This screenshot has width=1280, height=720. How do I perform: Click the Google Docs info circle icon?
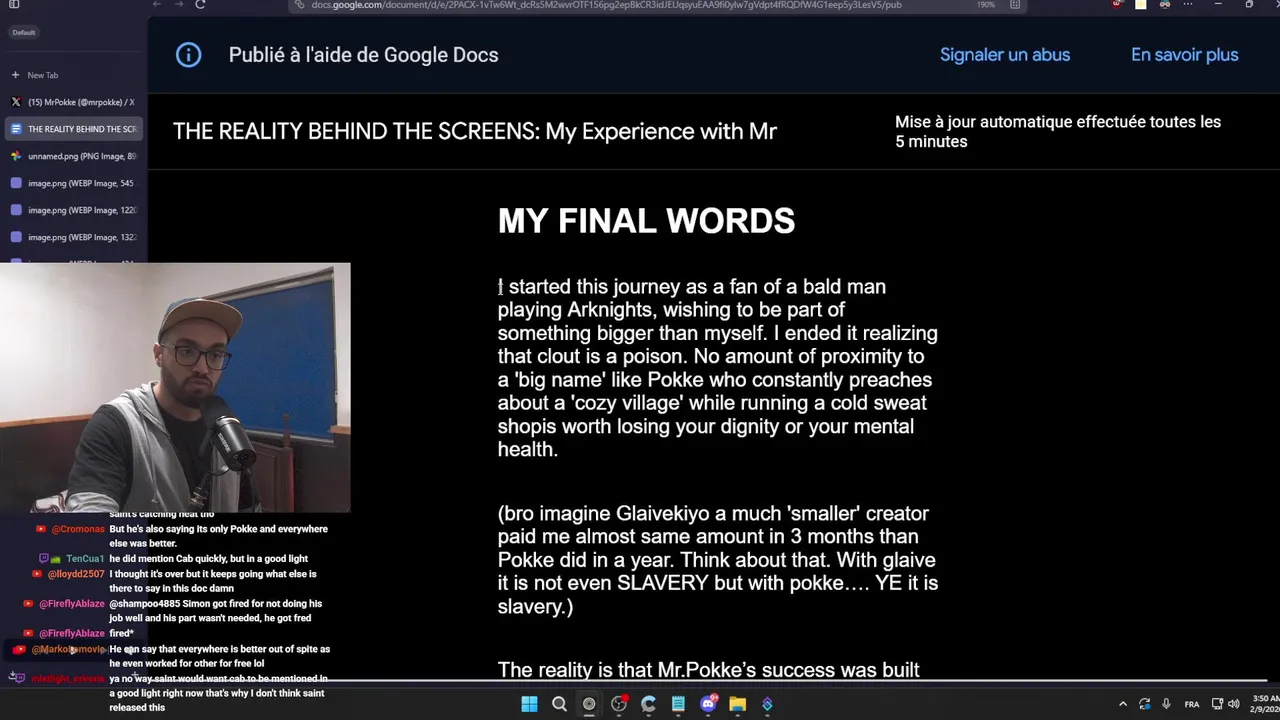(x=188, y=55)
